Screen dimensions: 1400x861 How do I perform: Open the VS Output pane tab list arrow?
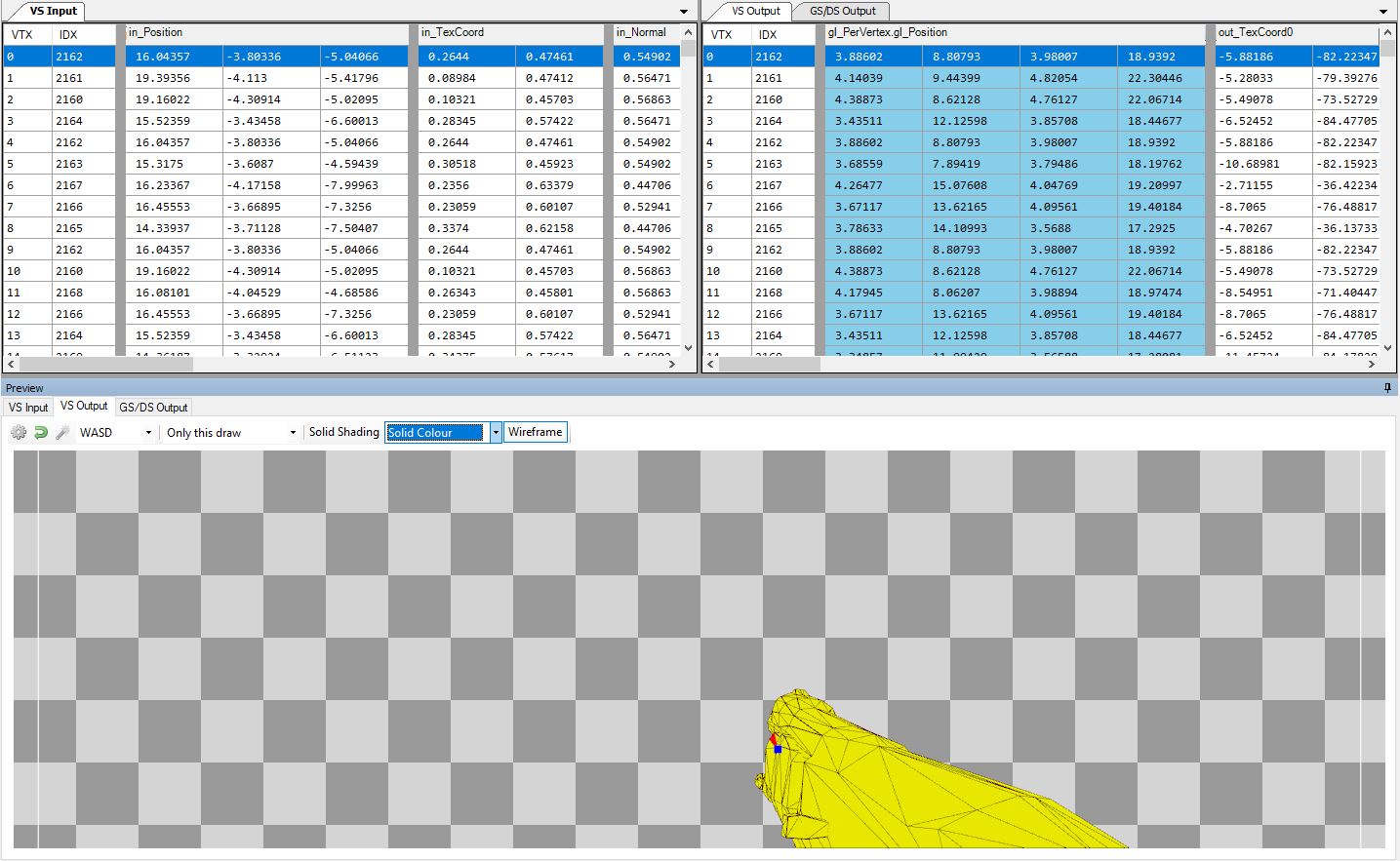coord(1383,12)
